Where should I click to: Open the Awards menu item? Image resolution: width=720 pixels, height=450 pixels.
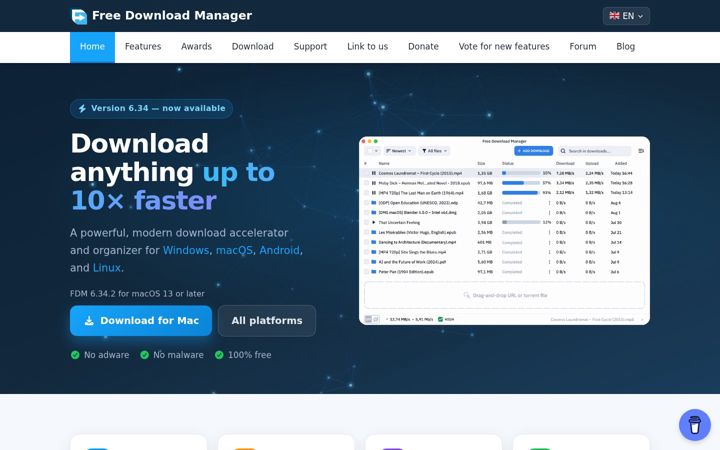(x=196, y=47)
